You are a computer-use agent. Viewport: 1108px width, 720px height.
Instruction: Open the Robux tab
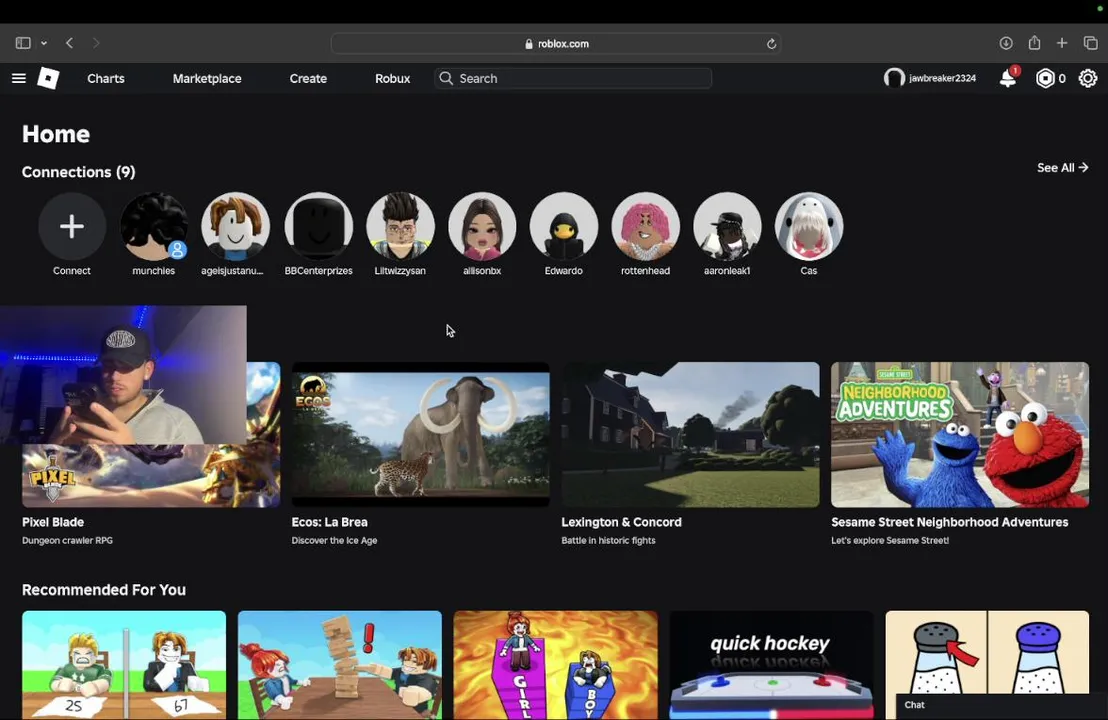(392, 78)
